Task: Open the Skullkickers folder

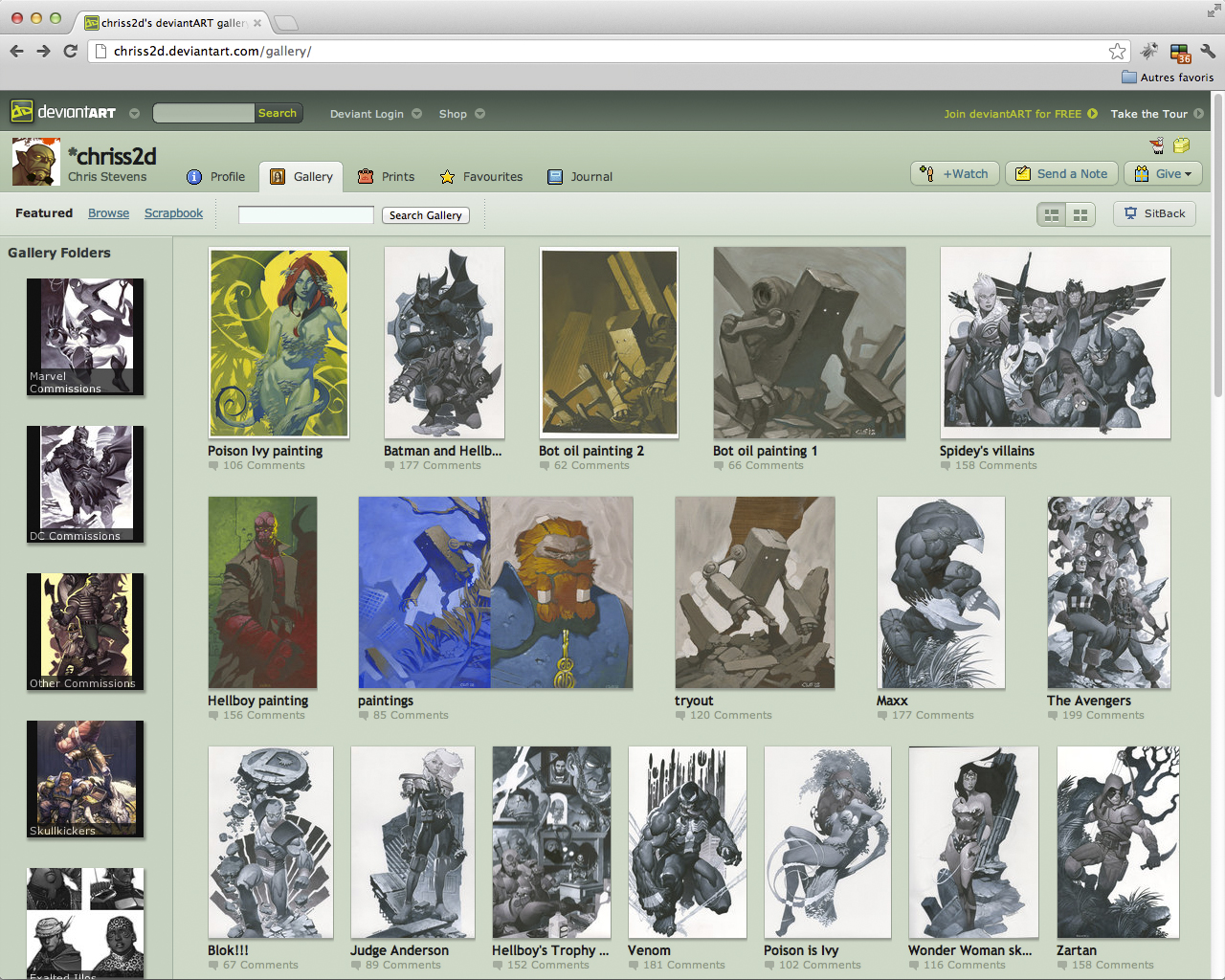Action: tap(85, 779)
